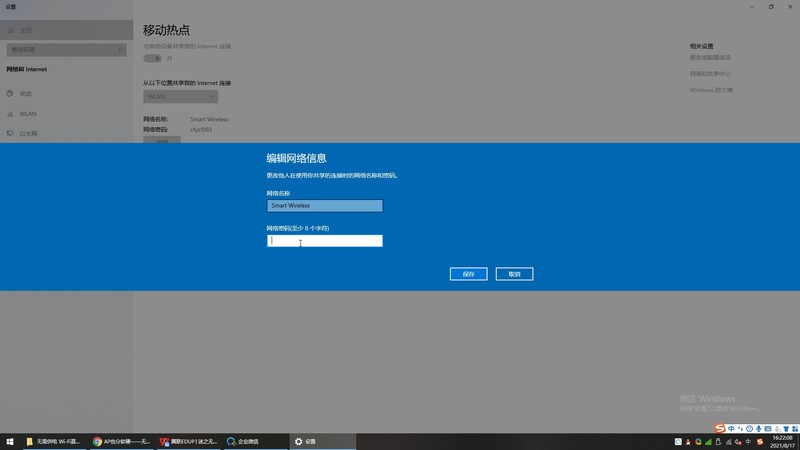Image resolution: width=800 pixels, height=450 pixels.
Task: Open the 以太网 Ethernet page in sidebar
Action: click(66, 134)
